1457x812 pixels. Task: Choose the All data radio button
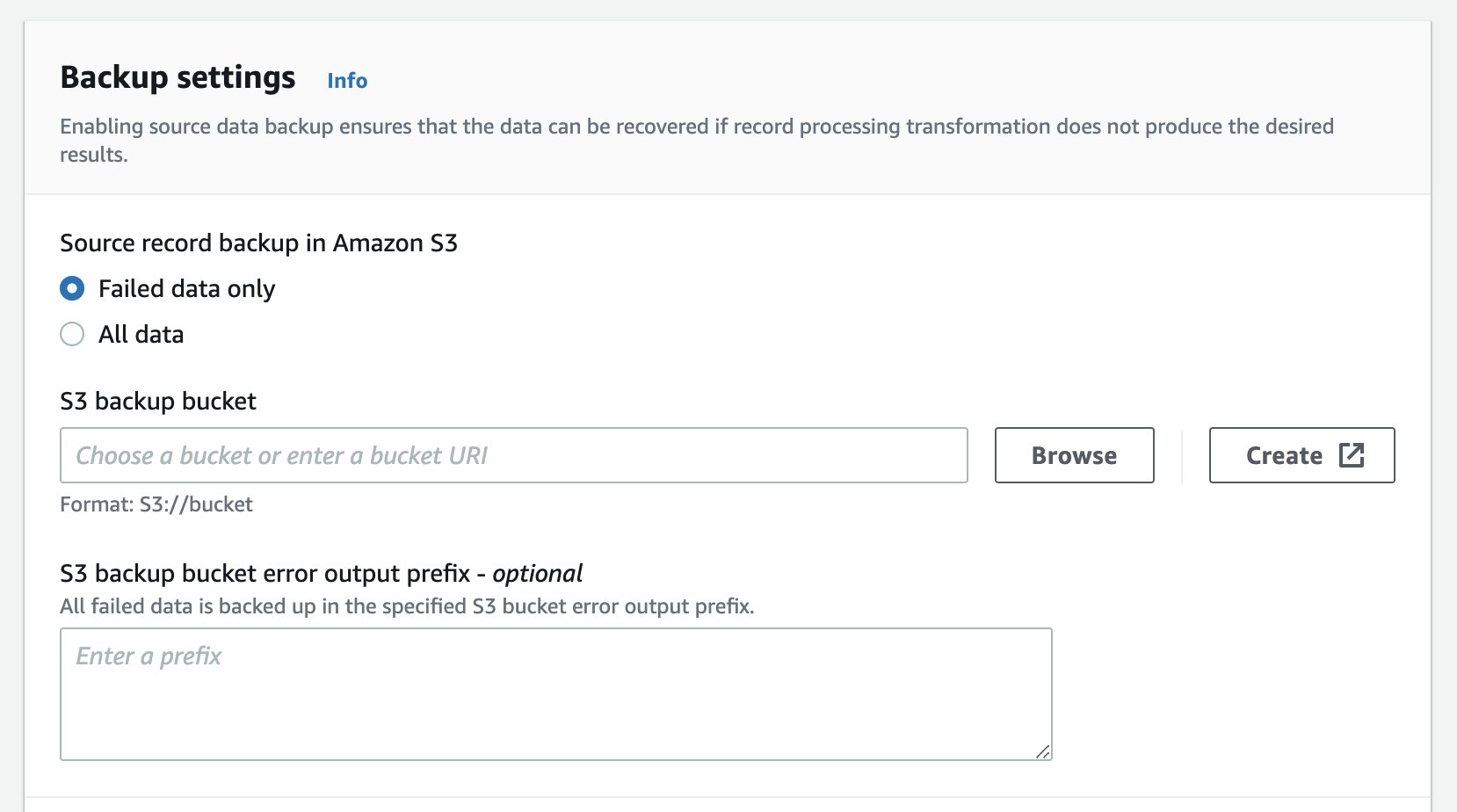pos(72,334)
